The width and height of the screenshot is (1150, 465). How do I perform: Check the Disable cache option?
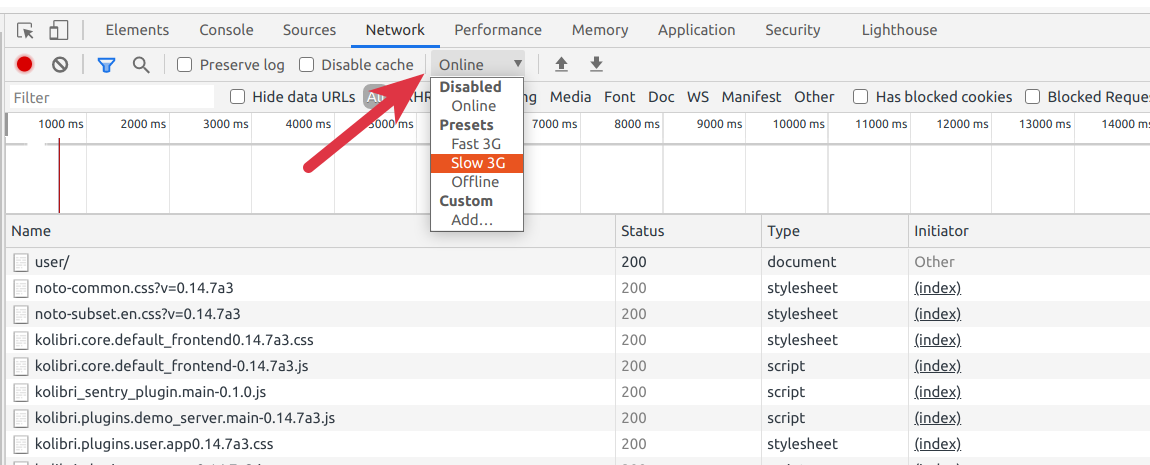(x=307, y=65)
